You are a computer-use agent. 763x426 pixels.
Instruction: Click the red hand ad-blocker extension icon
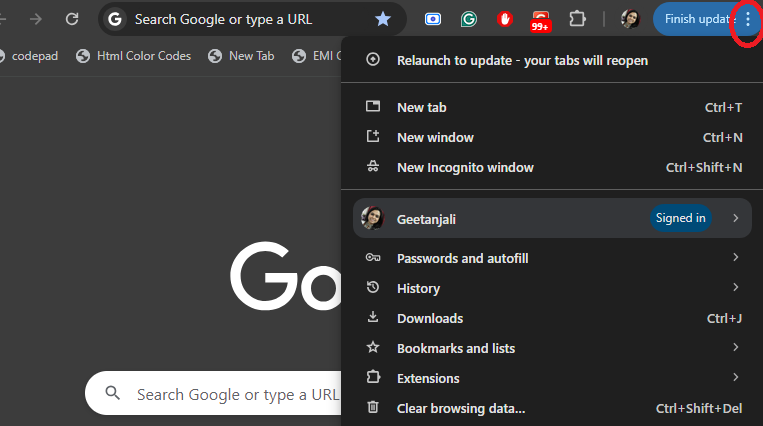click(505, 19)
